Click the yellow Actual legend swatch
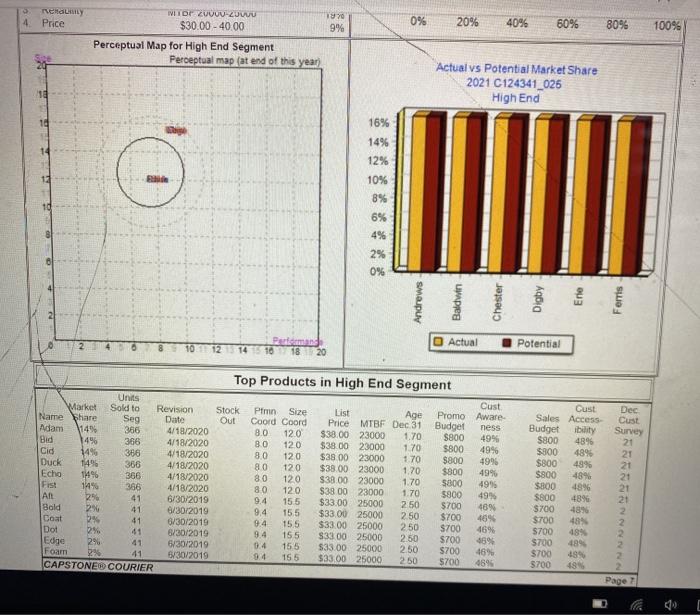Image resolution: width=700 pixels, height=615 pixels. [x=438, y=342]
